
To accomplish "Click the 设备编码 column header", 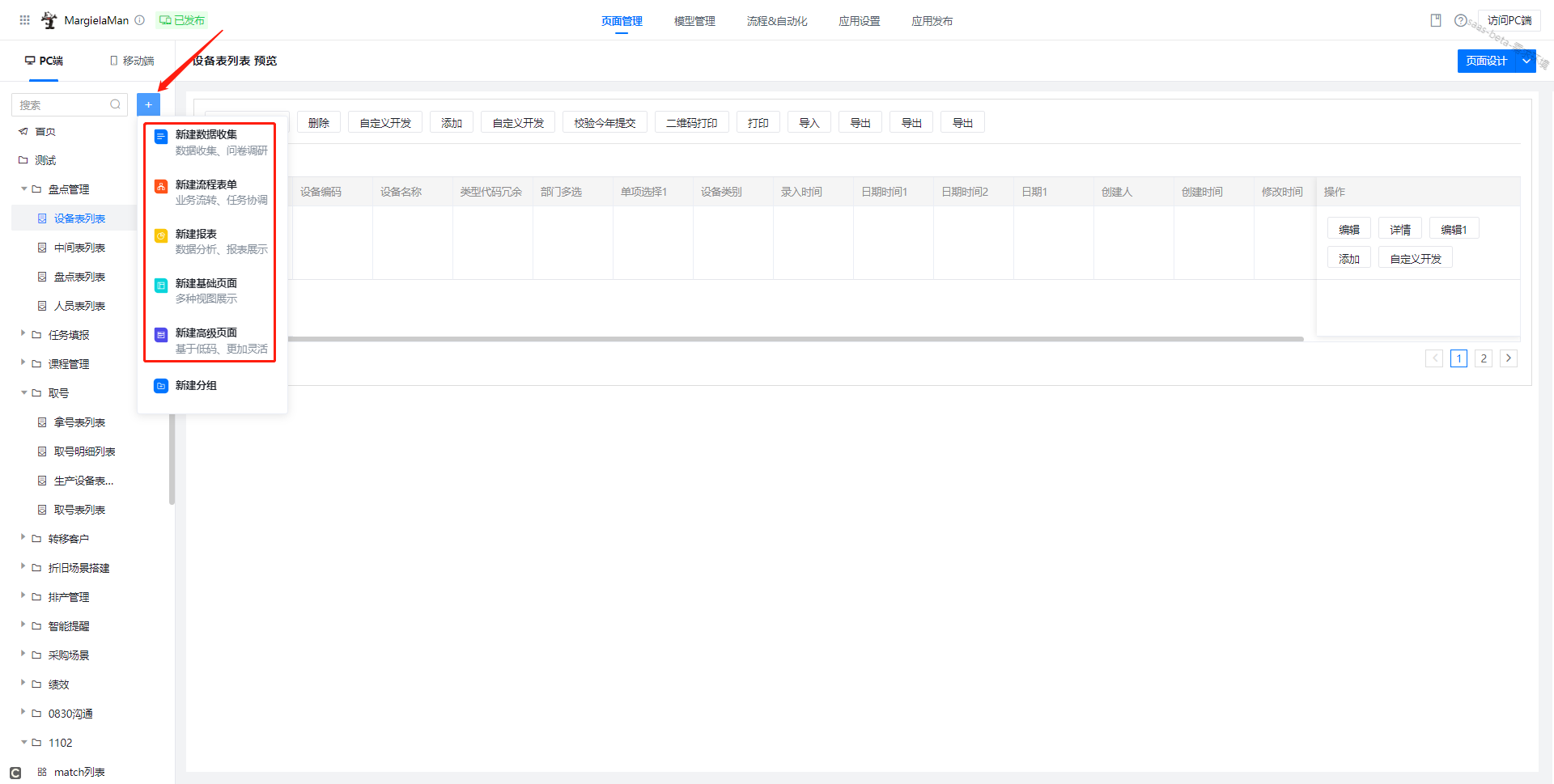I will click(x=332, y=192).
